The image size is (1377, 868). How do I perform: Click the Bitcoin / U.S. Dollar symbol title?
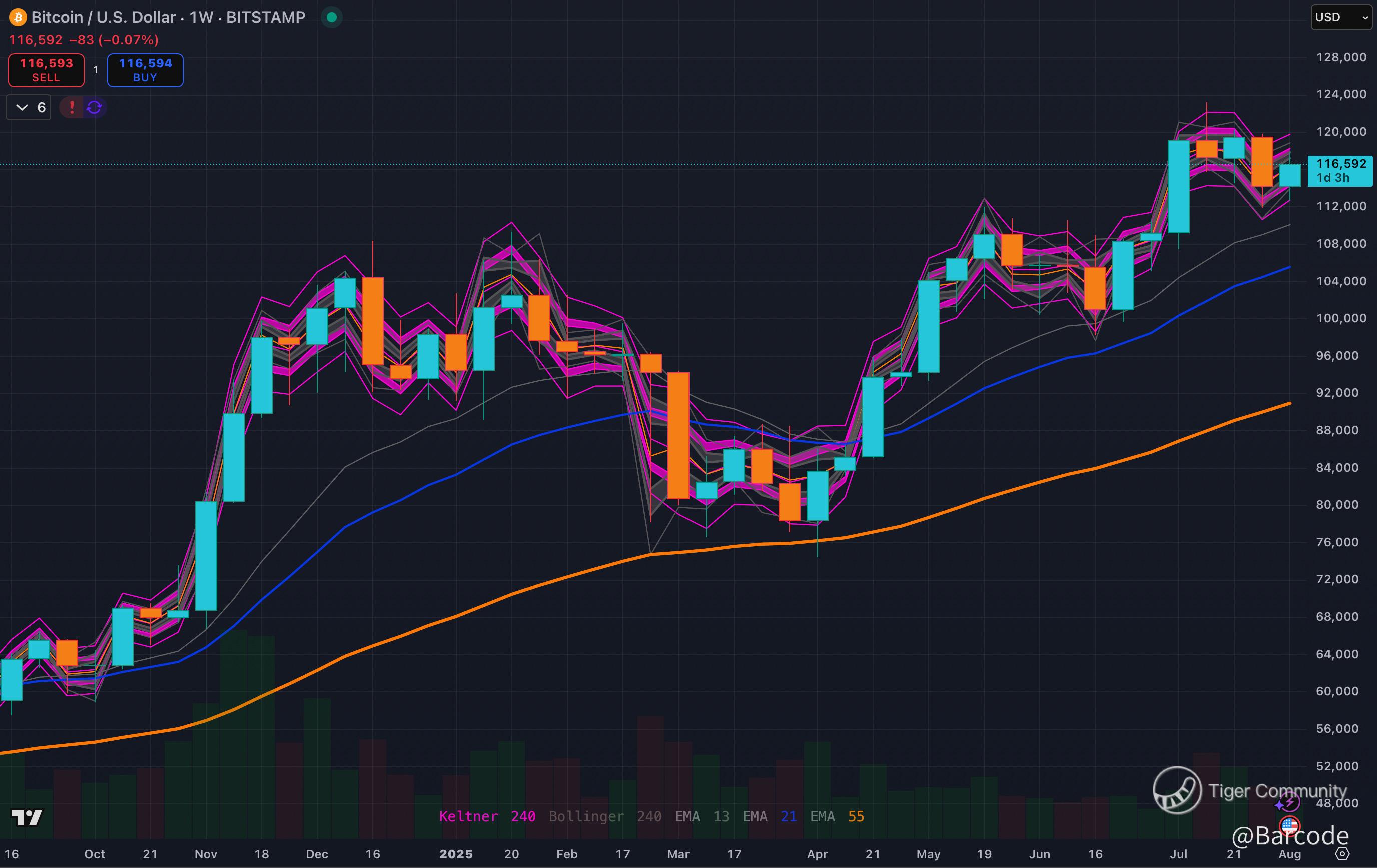[168, 17]
